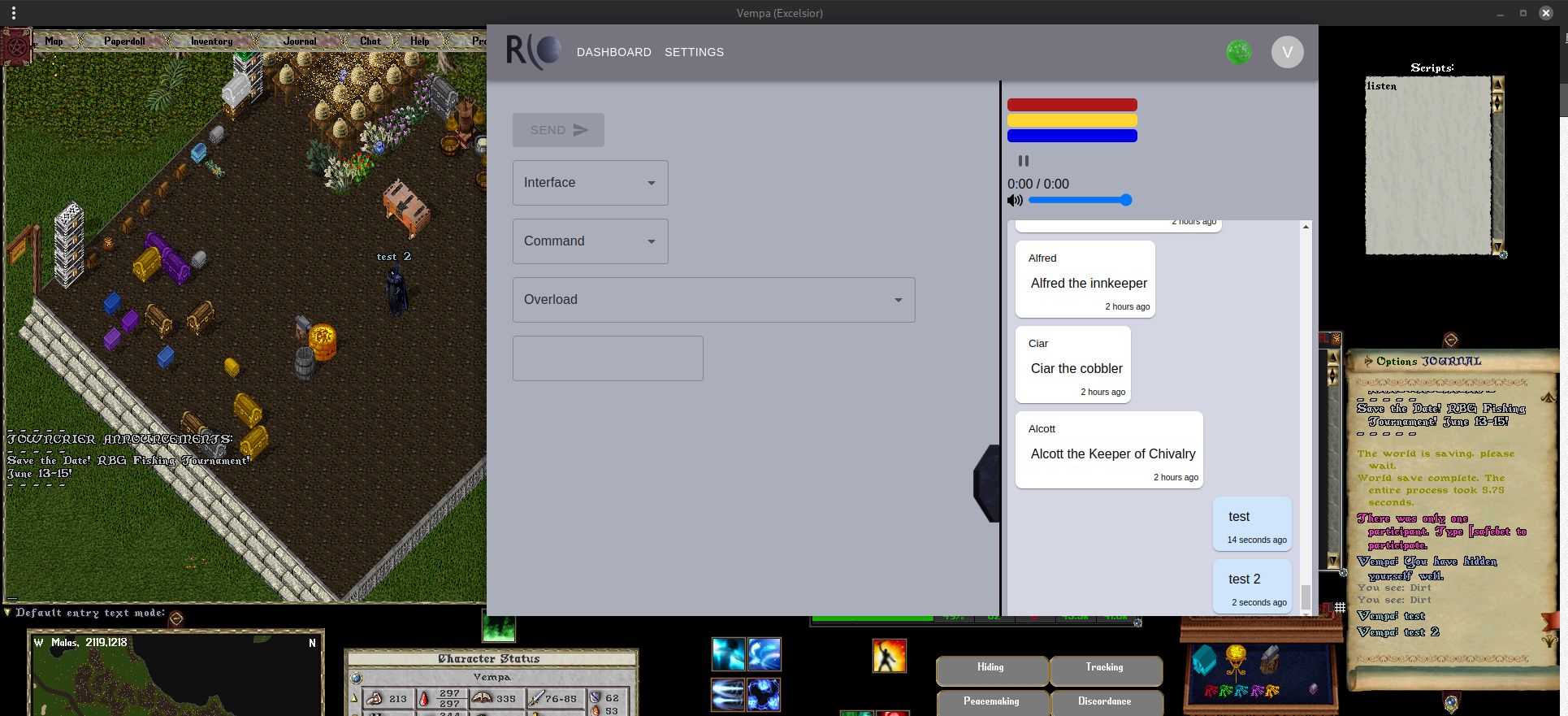Click the red key ring in the container
1568x716 pixels.
1211,692
